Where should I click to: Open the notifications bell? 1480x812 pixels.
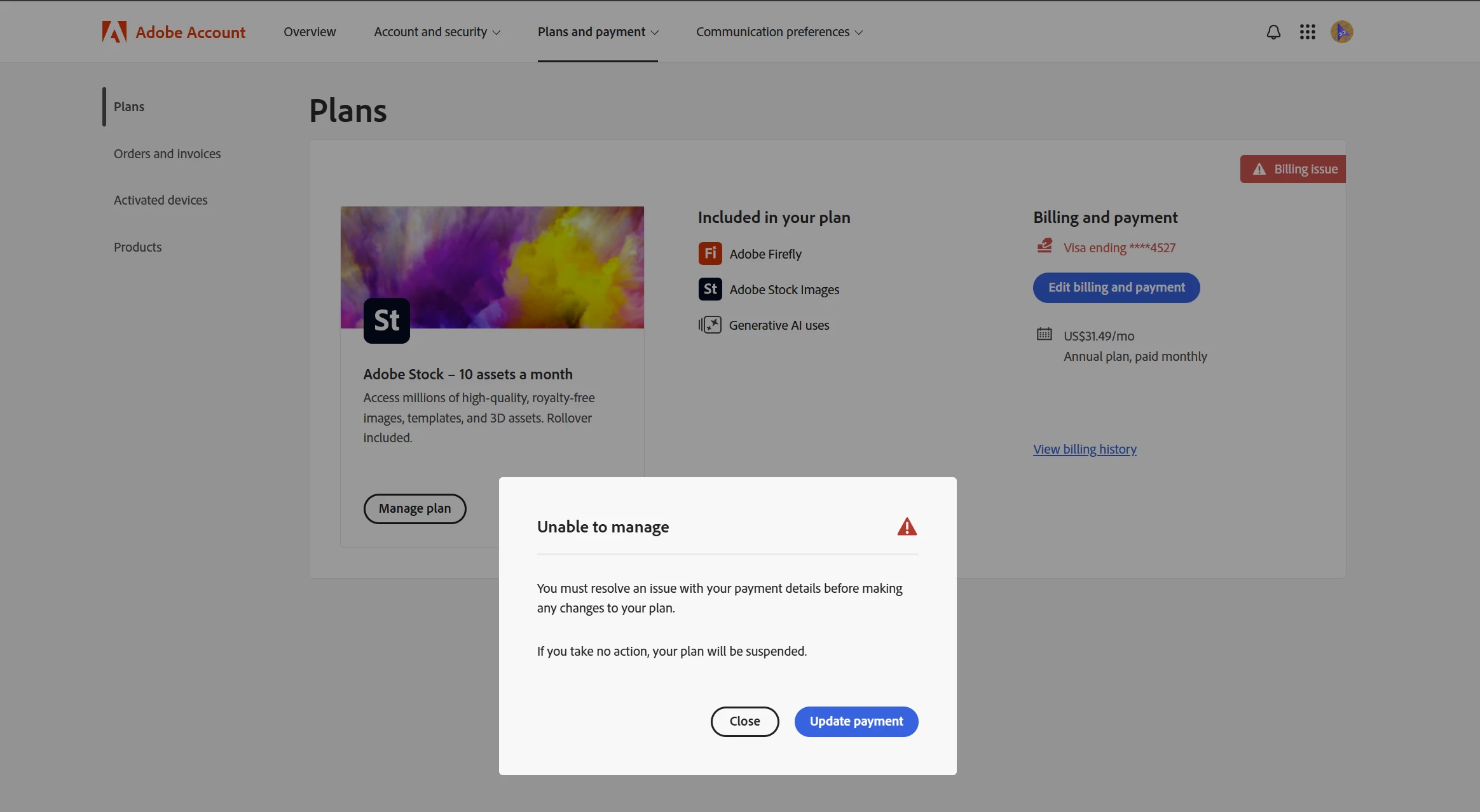click(x=1273, y=32)
